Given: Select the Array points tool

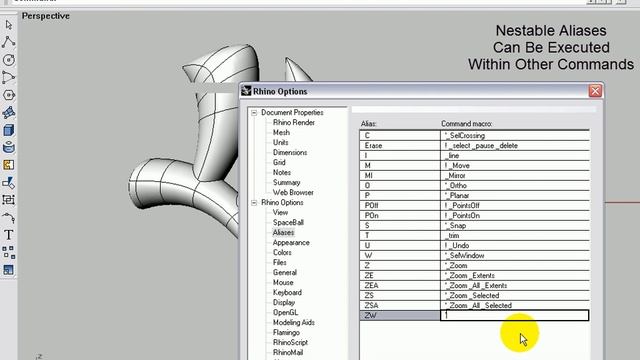Looking at the screenshot, I should [x=9, y=252].
